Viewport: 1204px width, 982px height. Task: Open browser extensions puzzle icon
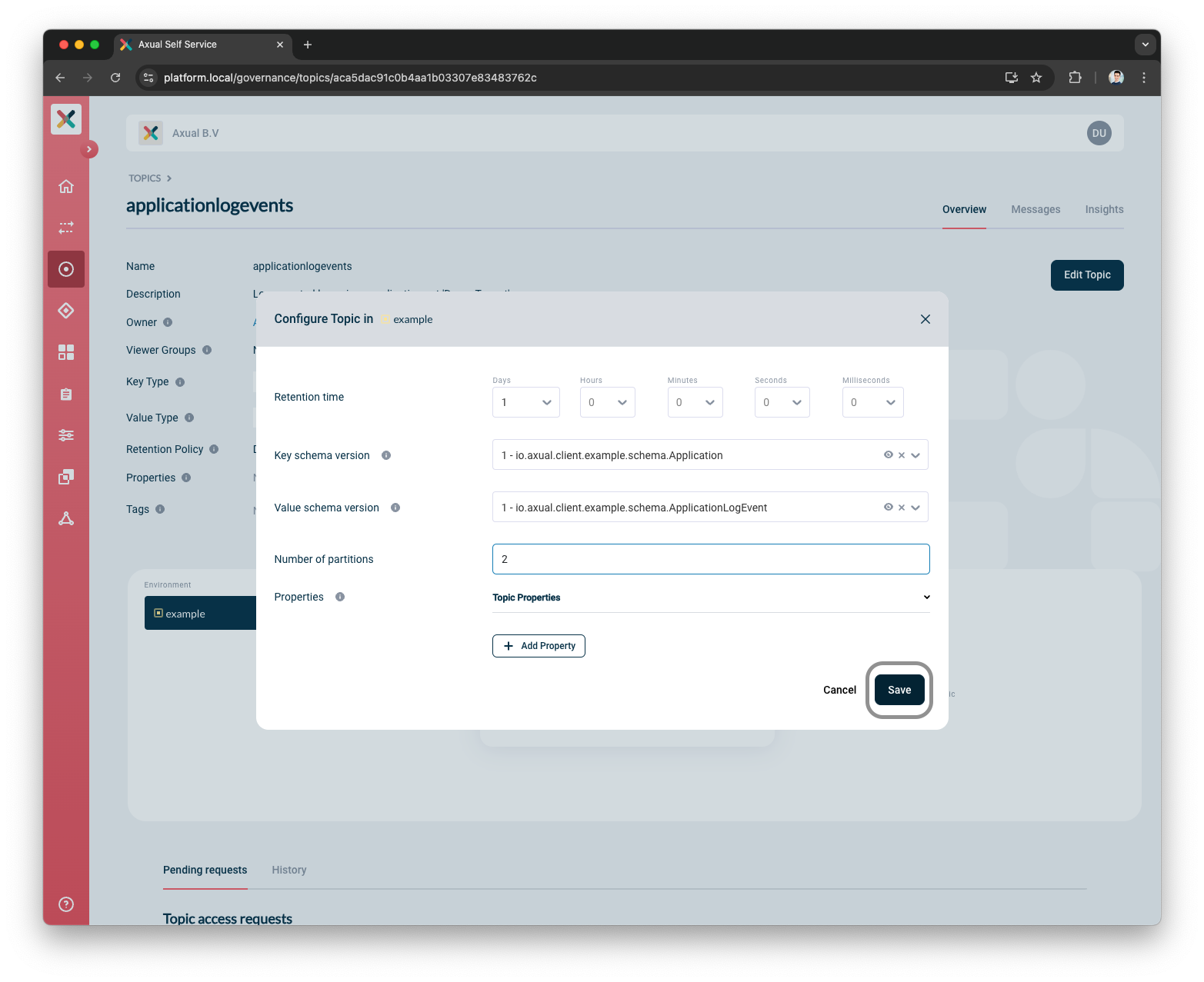click(x=1075, y=78)
